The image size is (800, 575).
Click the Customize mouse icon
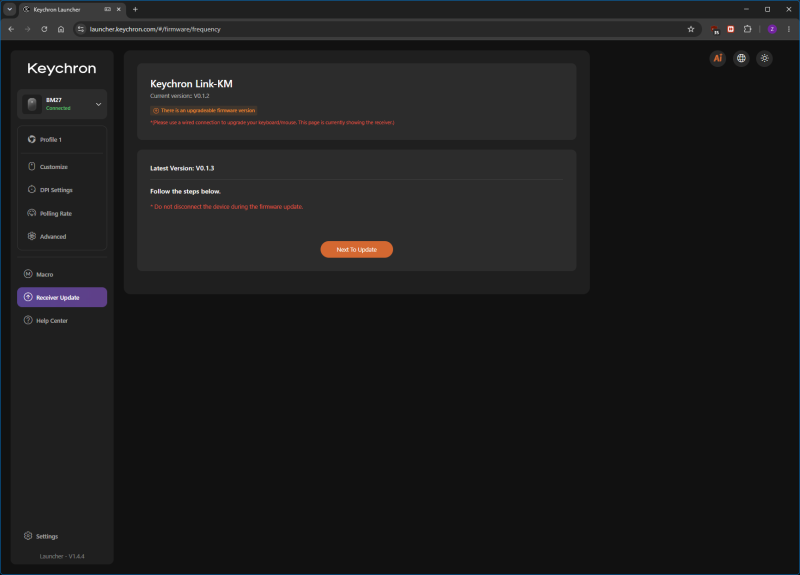coord(32,166)
